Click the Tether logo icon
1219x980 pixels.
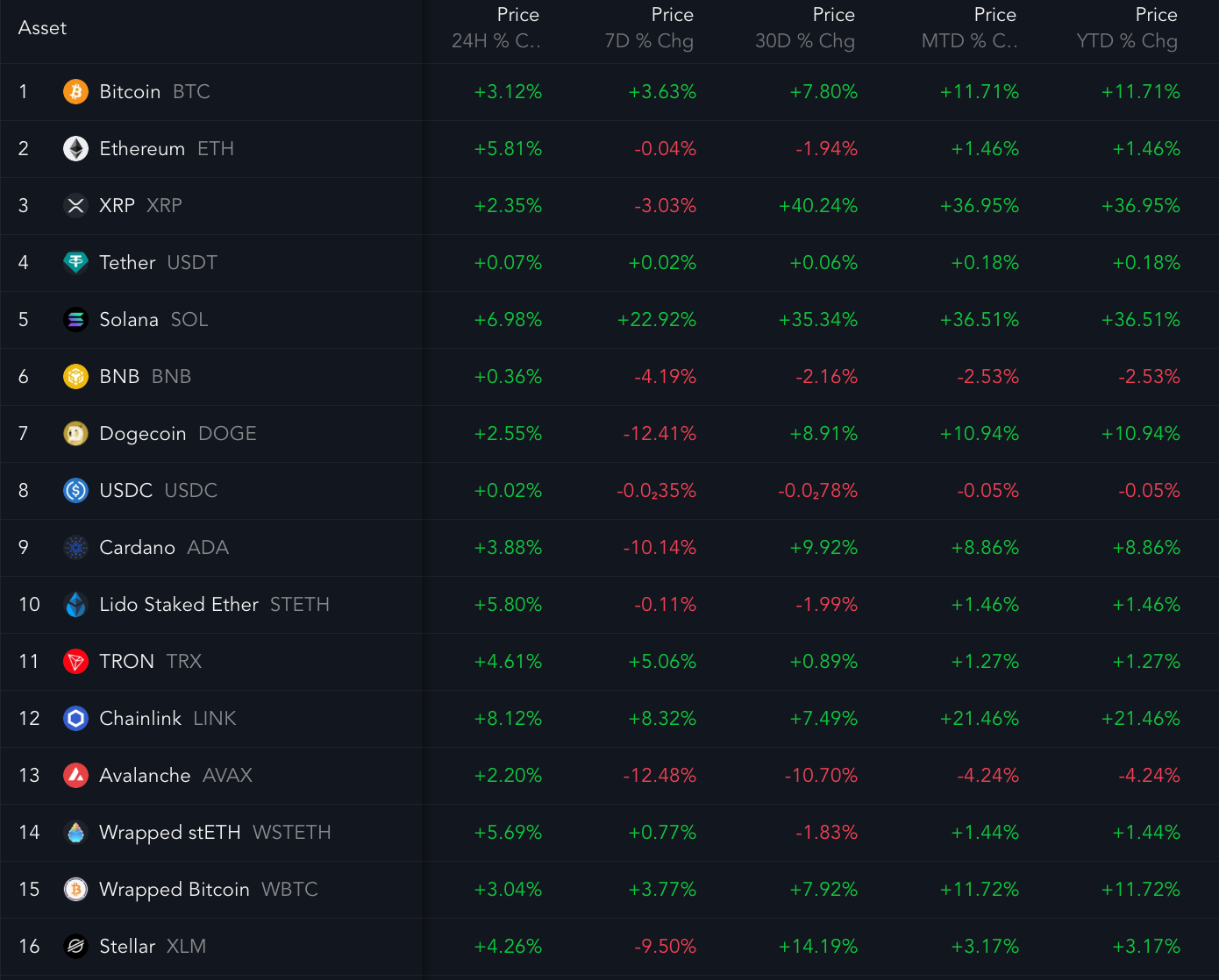coord(76,263)
